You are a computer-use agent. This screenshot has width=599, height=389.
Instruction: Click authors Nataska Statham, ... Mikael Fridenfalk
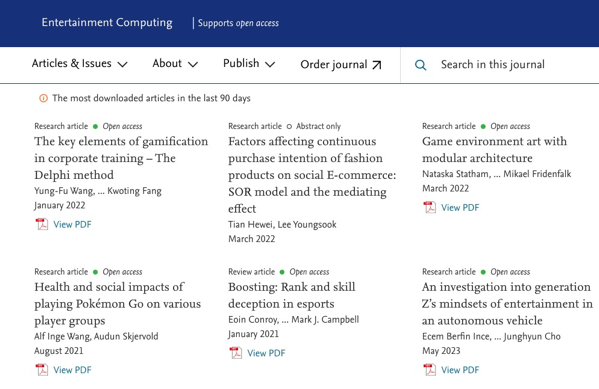coord(497,174)
